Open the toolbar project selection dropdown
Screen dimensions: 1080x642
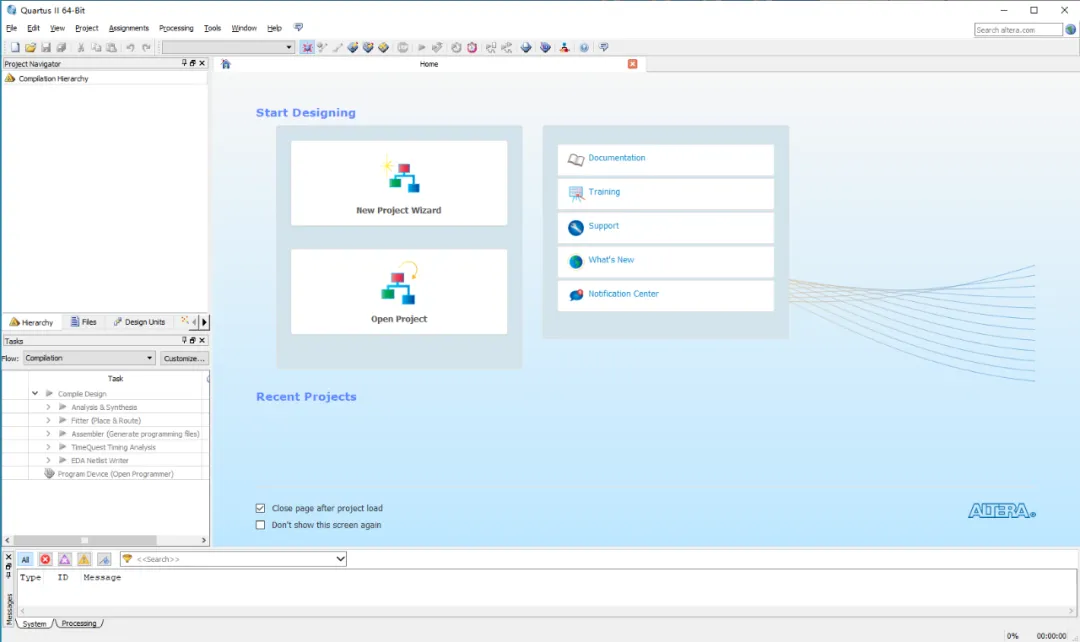tap(228, 48)
